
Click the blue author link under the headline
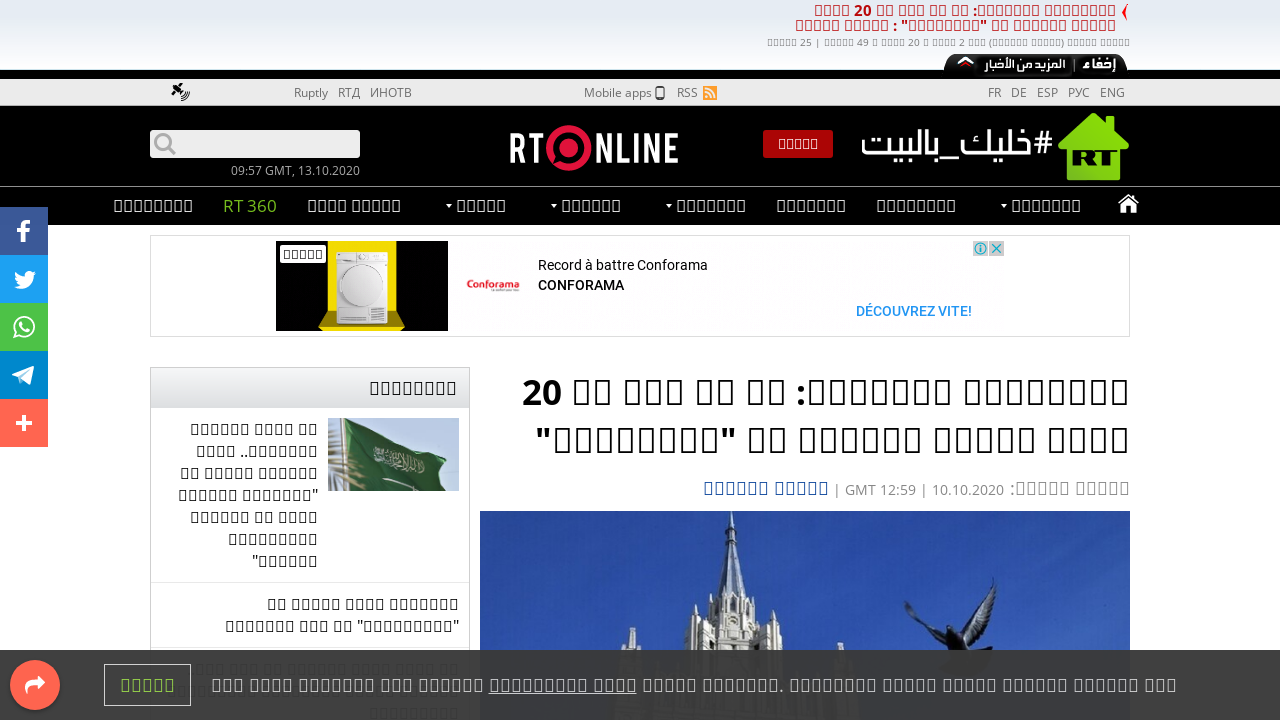click(x=766, y=488)
